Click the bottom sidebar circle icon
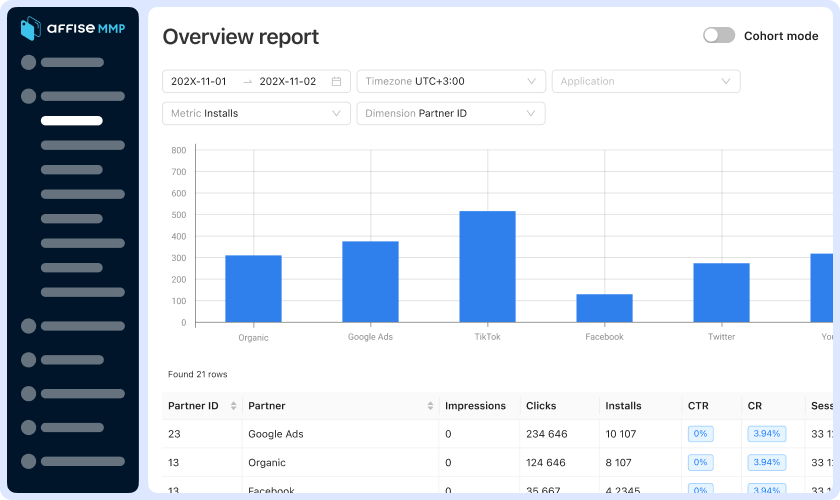Screen dimensions: 840x500 tap(28, 461)
